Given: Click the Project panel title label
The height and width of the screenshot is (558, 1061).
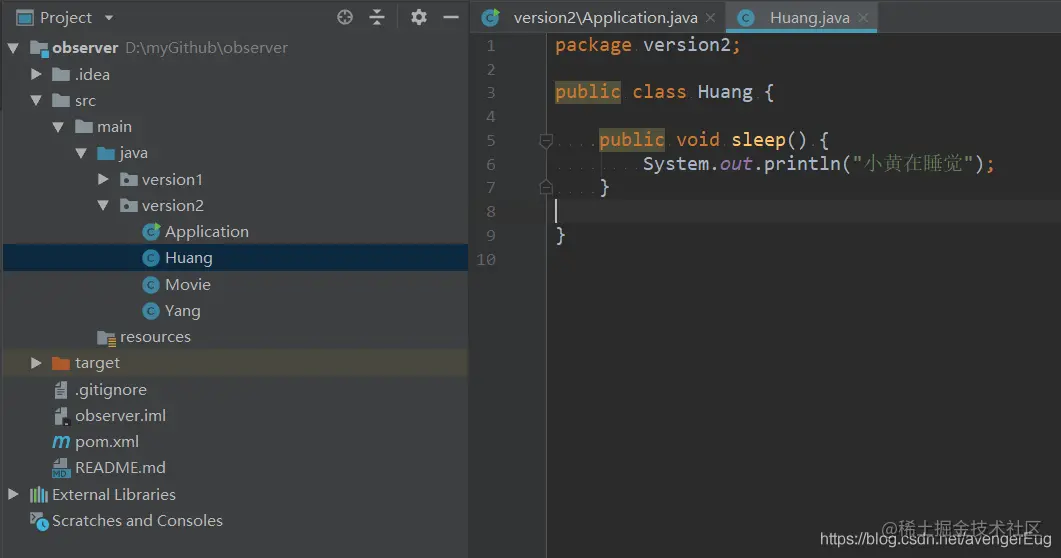Looking at the screenshot, I should (66, 18).
